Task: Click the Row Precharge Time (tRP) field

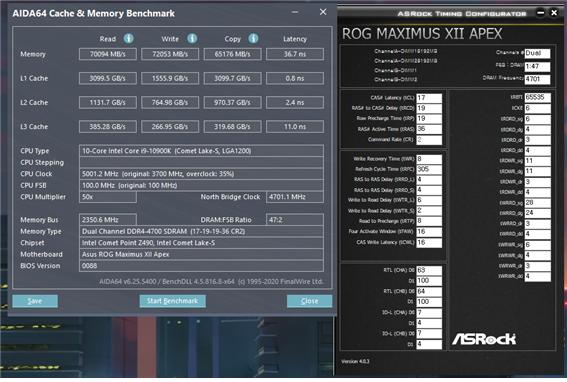Action: 429,119
